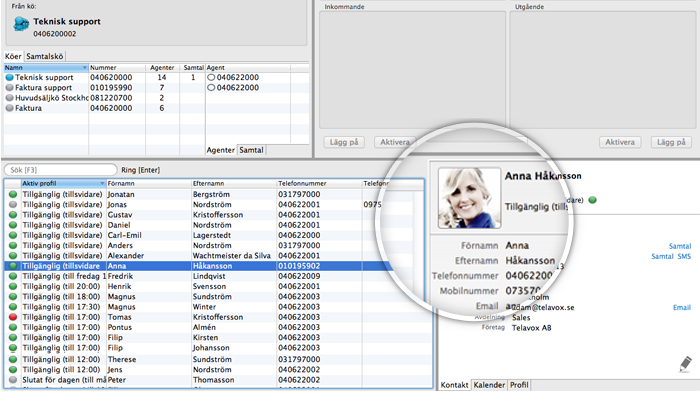Select first agent radio button 040622000
Viewport: 700px width, 393px height.
click(x=211, y=77)
